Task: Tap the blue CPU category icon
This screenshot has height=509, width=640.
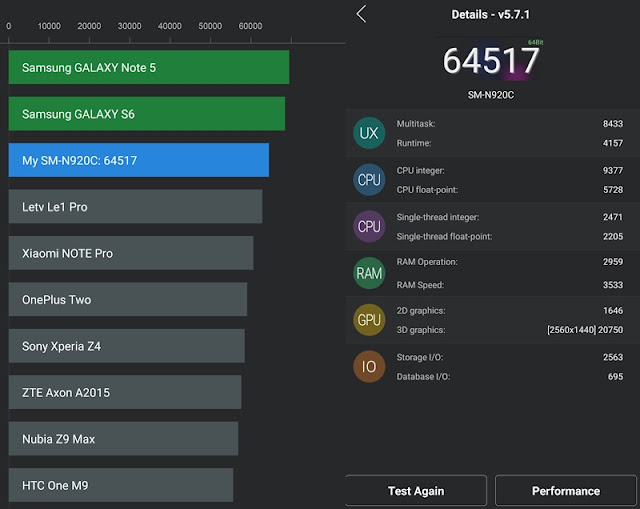Action: click(369, 180)
